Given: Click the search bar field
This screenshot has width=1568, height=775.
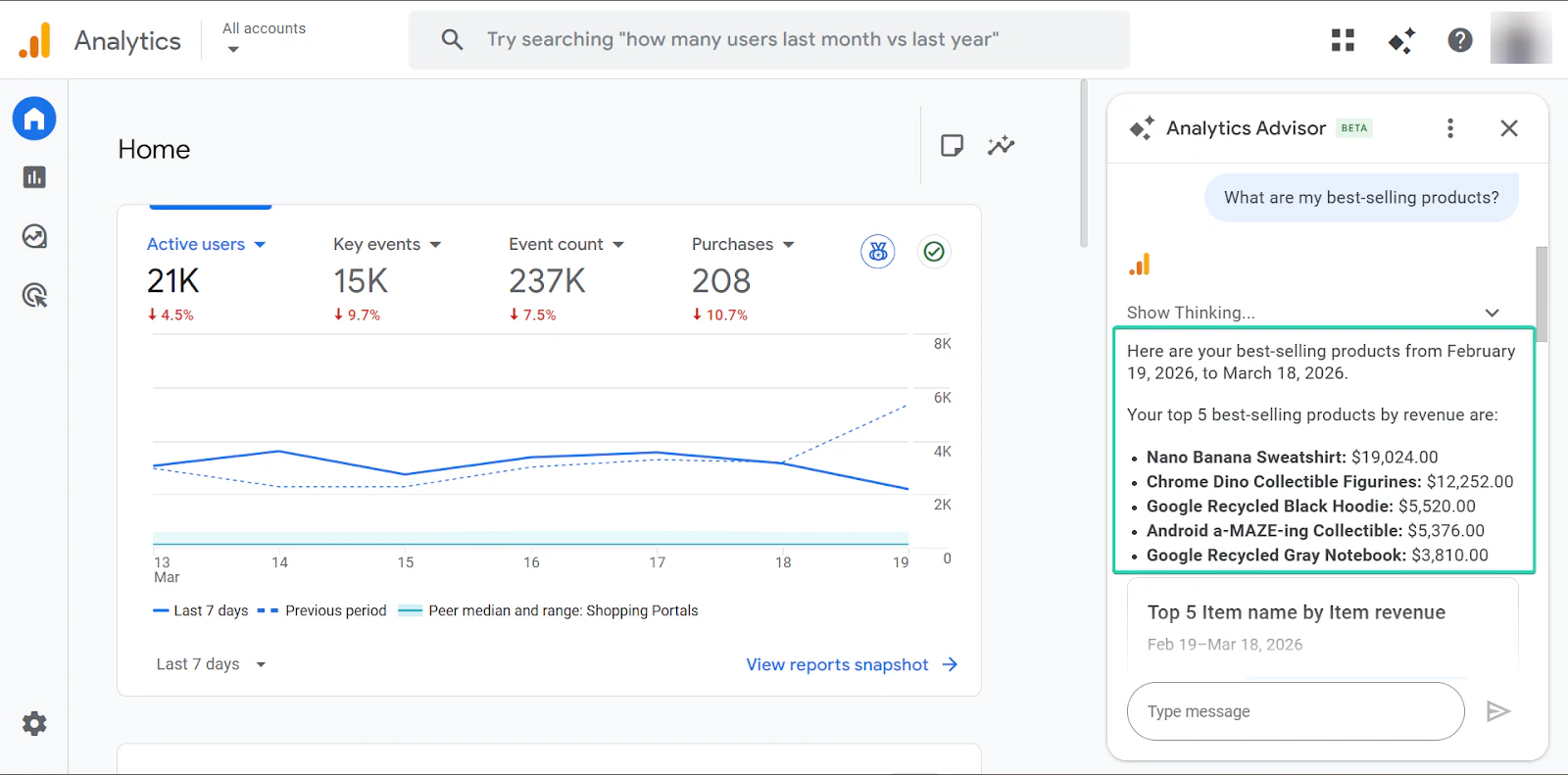Looking at the screenshot, I should click(x=769, y=40).
